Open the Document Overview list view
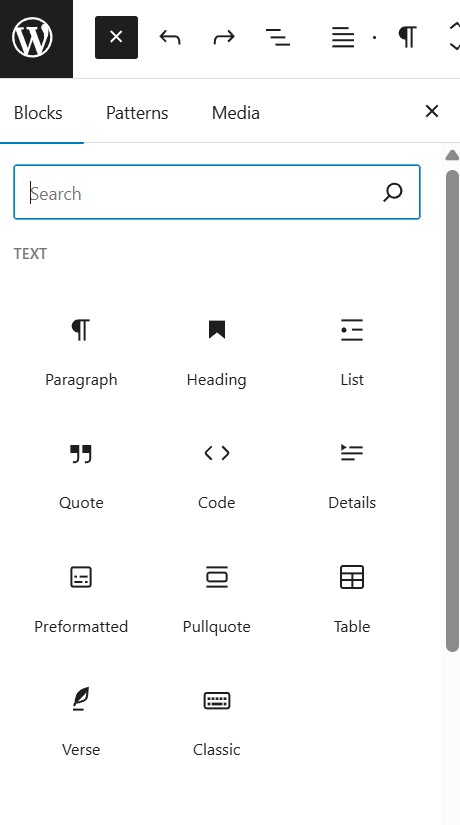460x825 pixels. (x=278, y=37)
